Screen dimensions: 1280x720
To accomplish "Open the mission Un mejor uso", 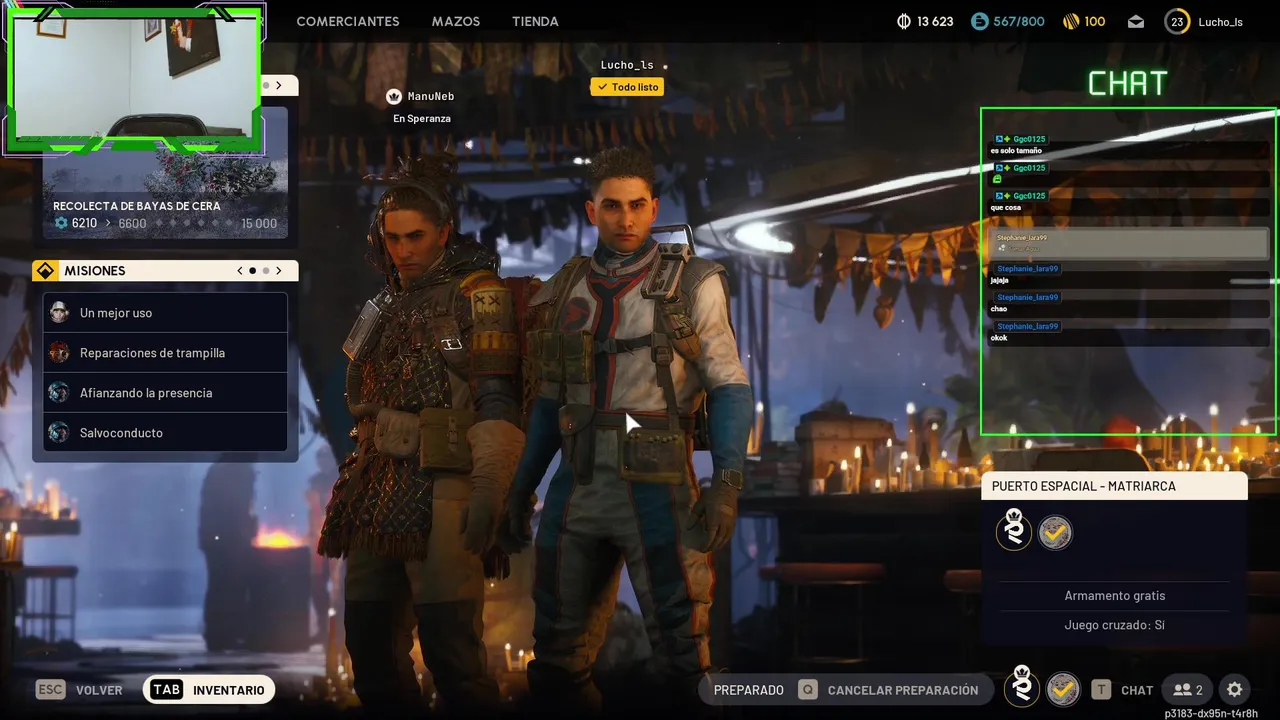I will (165, 313).
